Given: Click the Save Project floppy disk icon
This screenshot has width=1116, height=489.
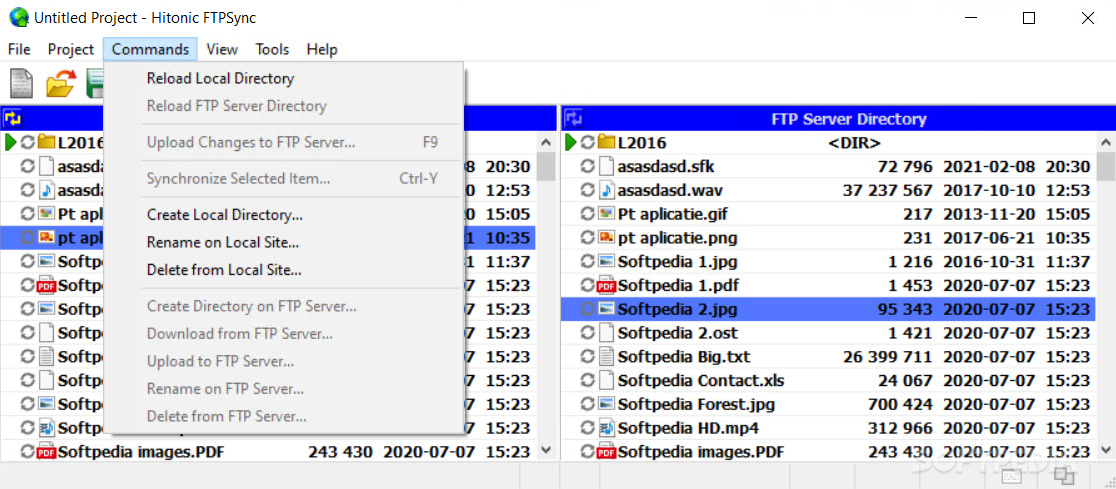Looking at the screenshot, I should pyautogui.click(x=95, y=83).
